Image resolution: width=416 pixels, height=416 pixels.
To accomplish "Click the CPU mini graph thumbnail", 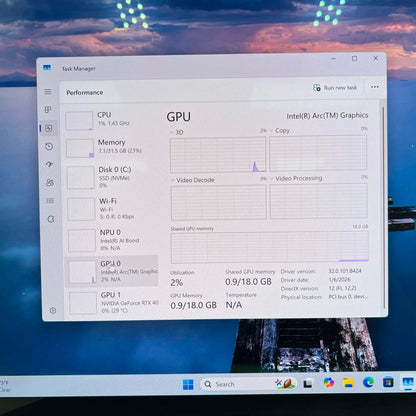I will (79, 121).
